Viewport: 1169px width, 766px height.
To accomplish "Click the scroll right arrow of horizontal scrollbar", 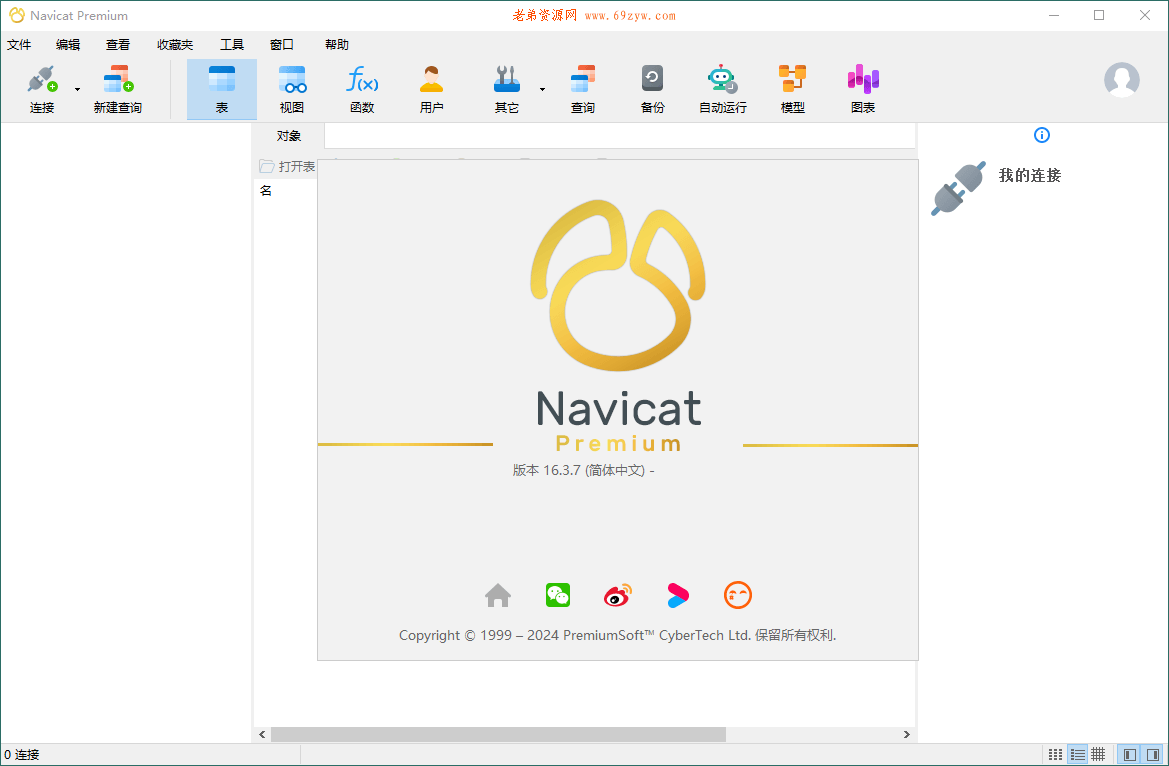I will (x=907, y=735).
